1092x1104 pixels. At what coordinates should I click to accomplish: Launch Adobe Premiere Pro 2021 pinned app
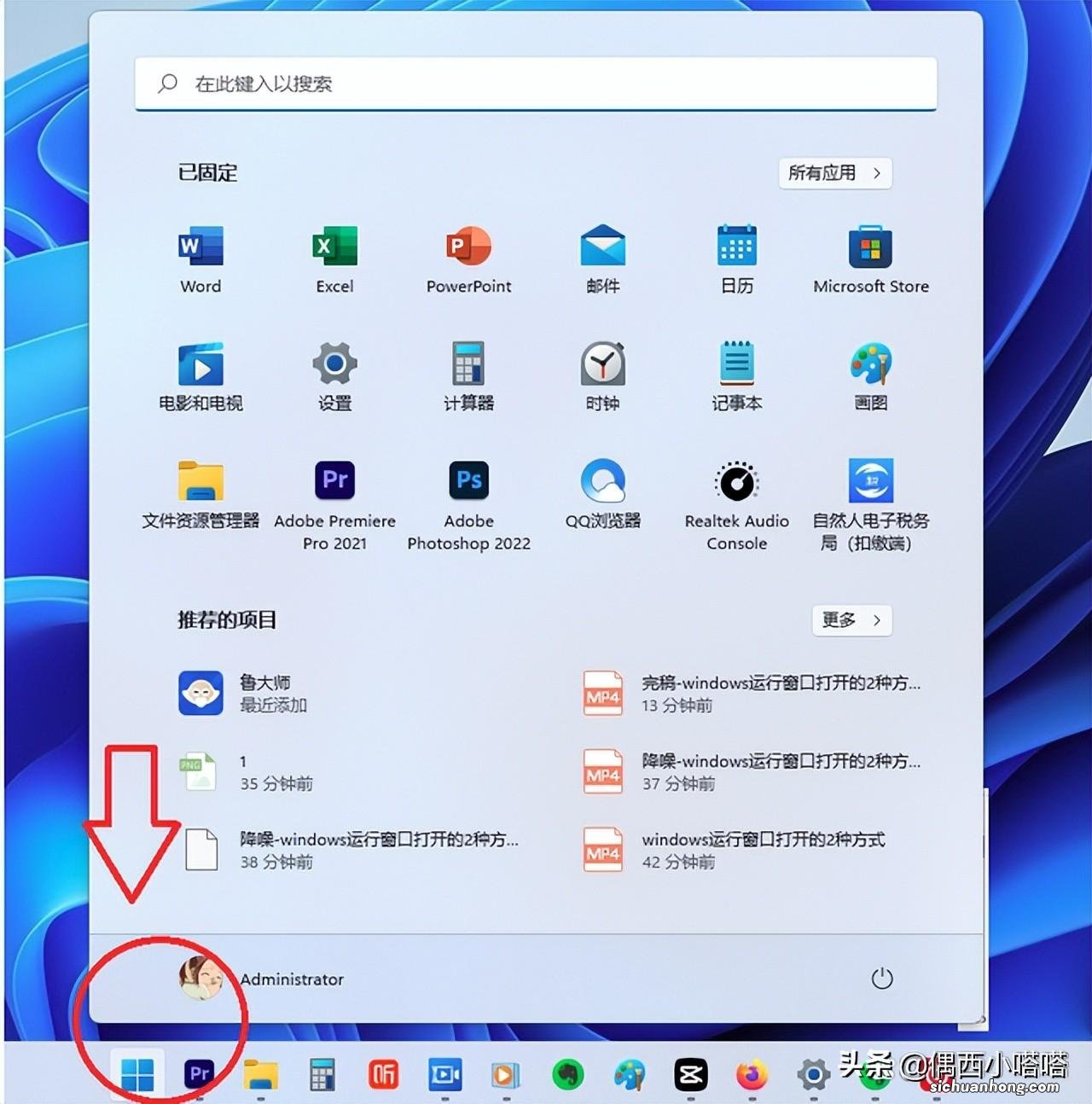pyautogui.click(x=334, y=505)
